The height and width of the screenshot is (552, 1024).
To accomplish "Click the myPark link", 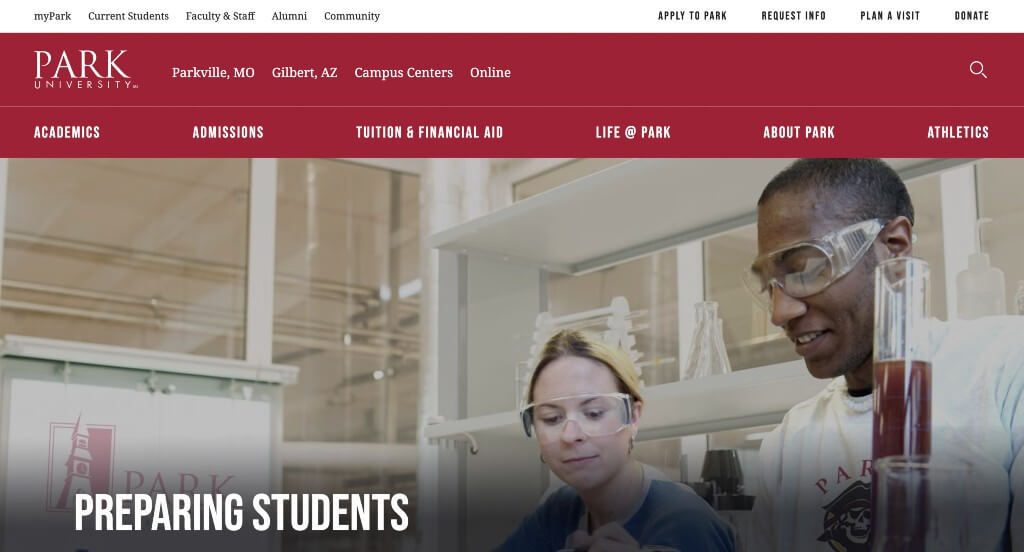I will 52,16.
